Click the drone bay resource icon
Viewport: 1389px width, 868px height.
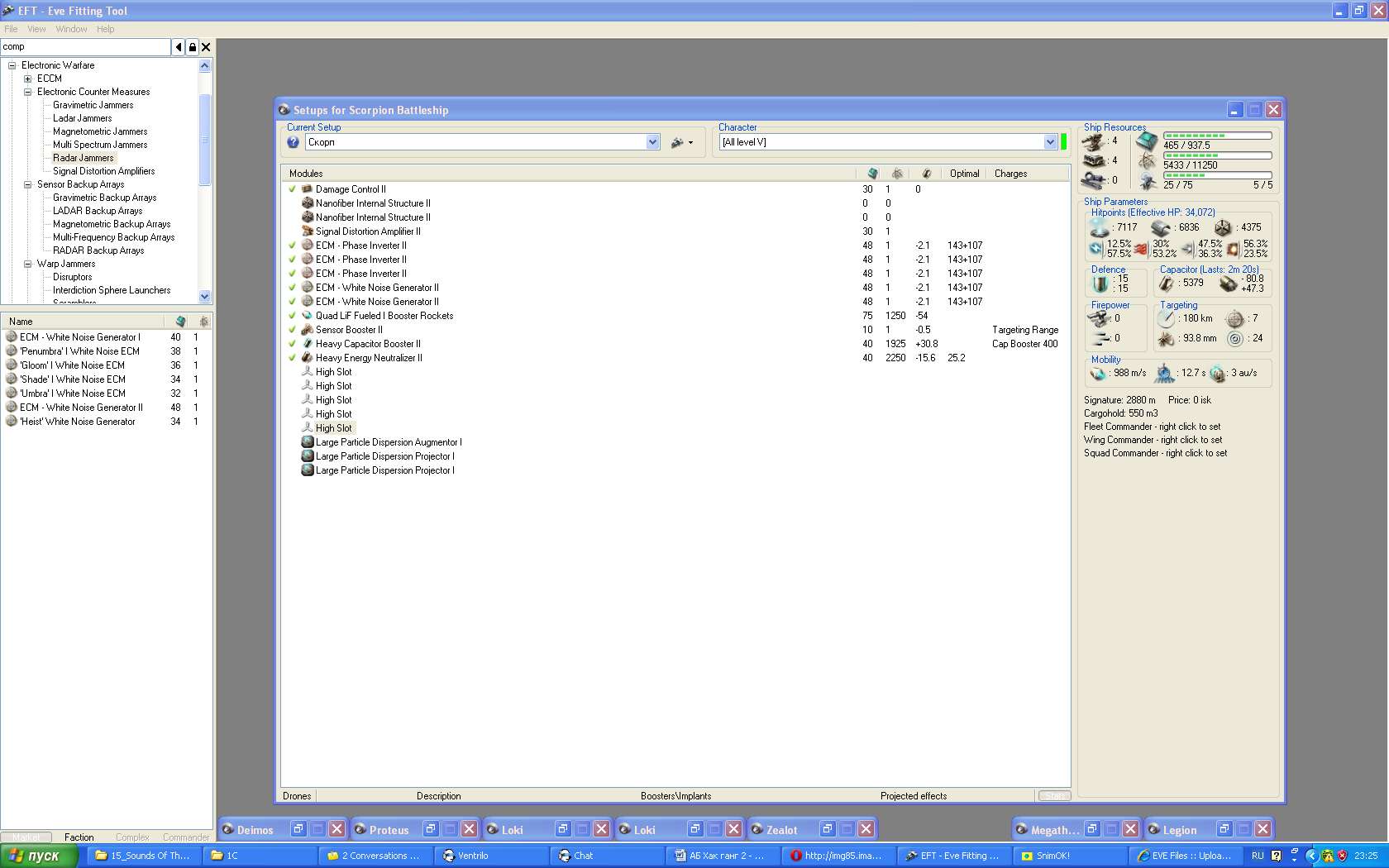pyautogui.click(x=1147, y=181)
